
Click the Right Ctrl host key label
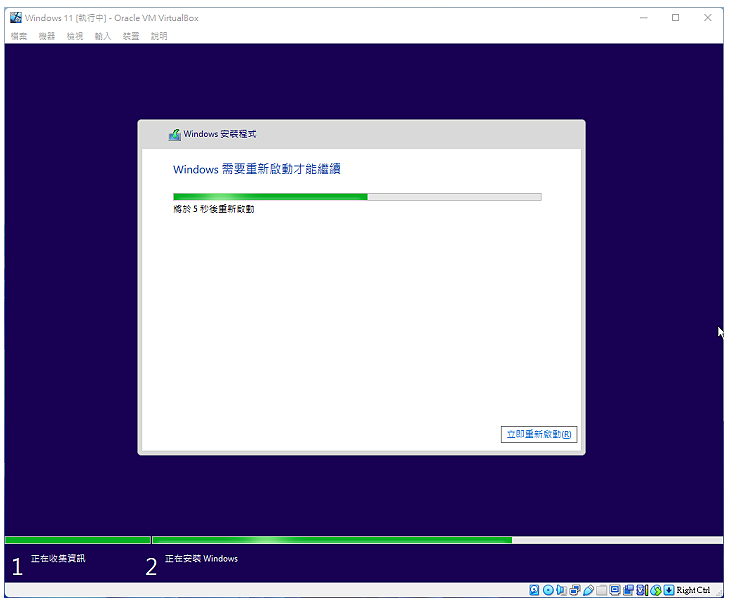pos(694,590)
